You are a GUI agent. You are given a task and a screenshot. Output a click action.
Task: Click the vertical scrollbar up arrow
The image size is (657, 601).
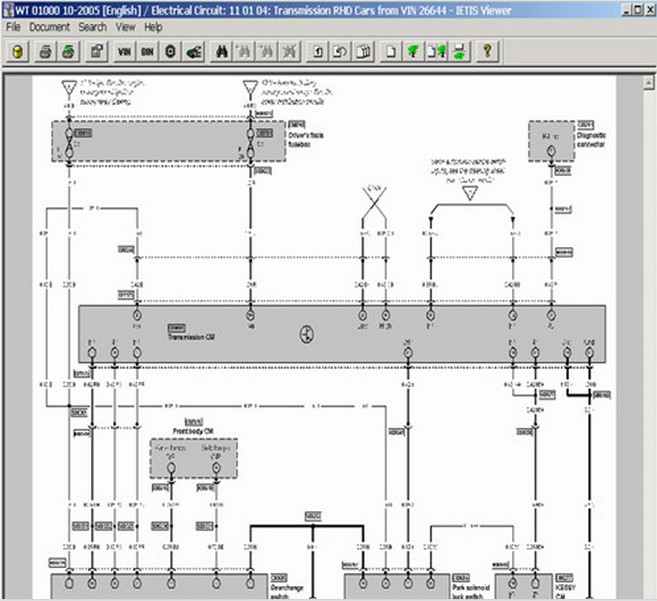[x=648, y=83]
